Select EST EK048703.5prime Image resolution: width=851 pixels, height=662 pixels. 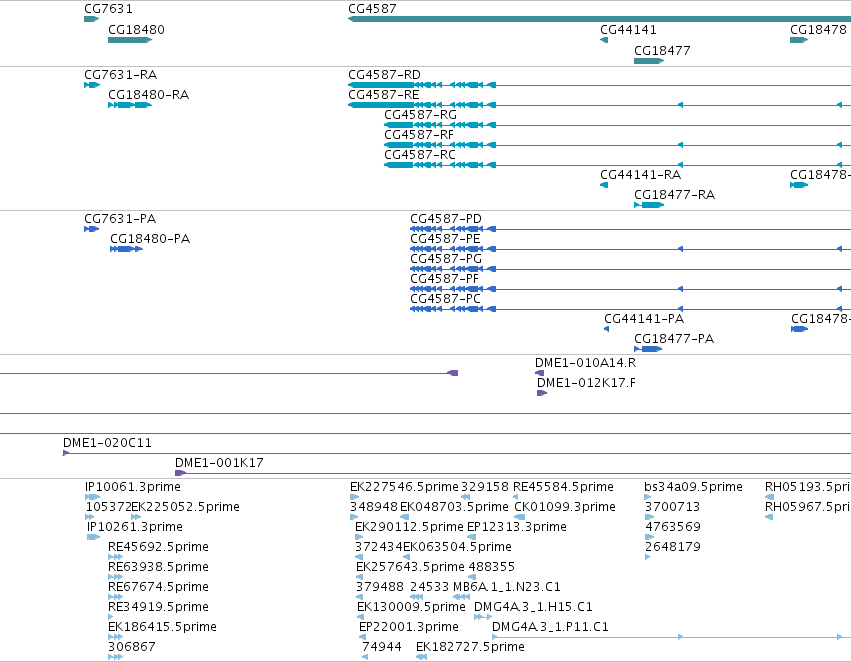click(454, 507)
